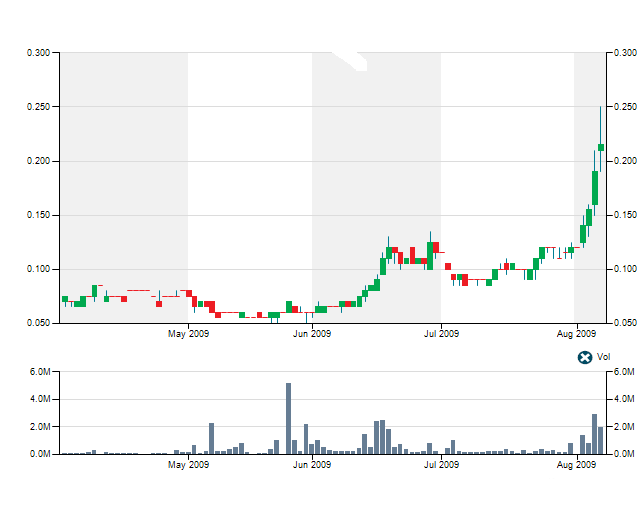This screenshot has width=640, height=514.
Task: Click the May 2009 label under the price chart
Action: click(x=188, y=334)
